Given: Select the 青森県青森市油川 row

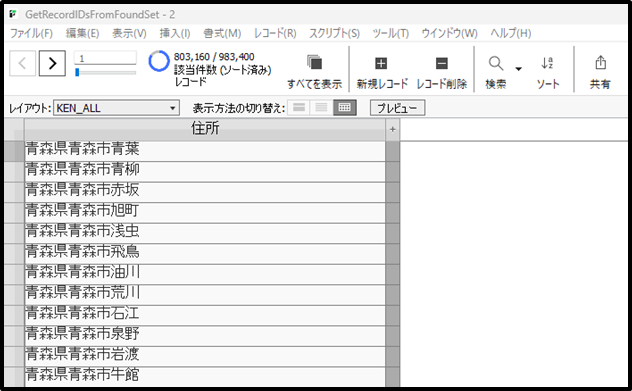Looking at the screenshot, I should (x=205, y=274).
